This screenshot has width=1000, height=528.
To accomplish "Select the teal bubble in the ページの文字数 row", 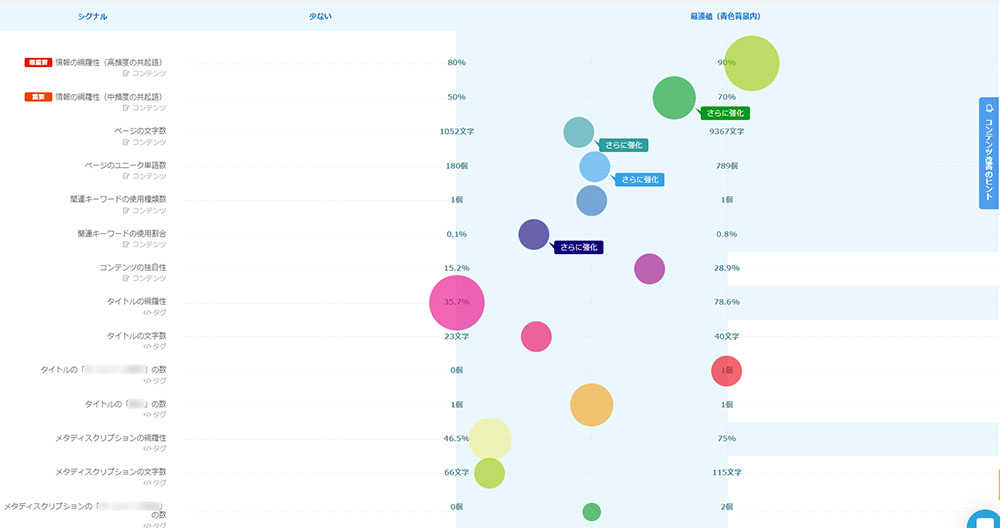I will pyautogui.click(x=578, y=132).
